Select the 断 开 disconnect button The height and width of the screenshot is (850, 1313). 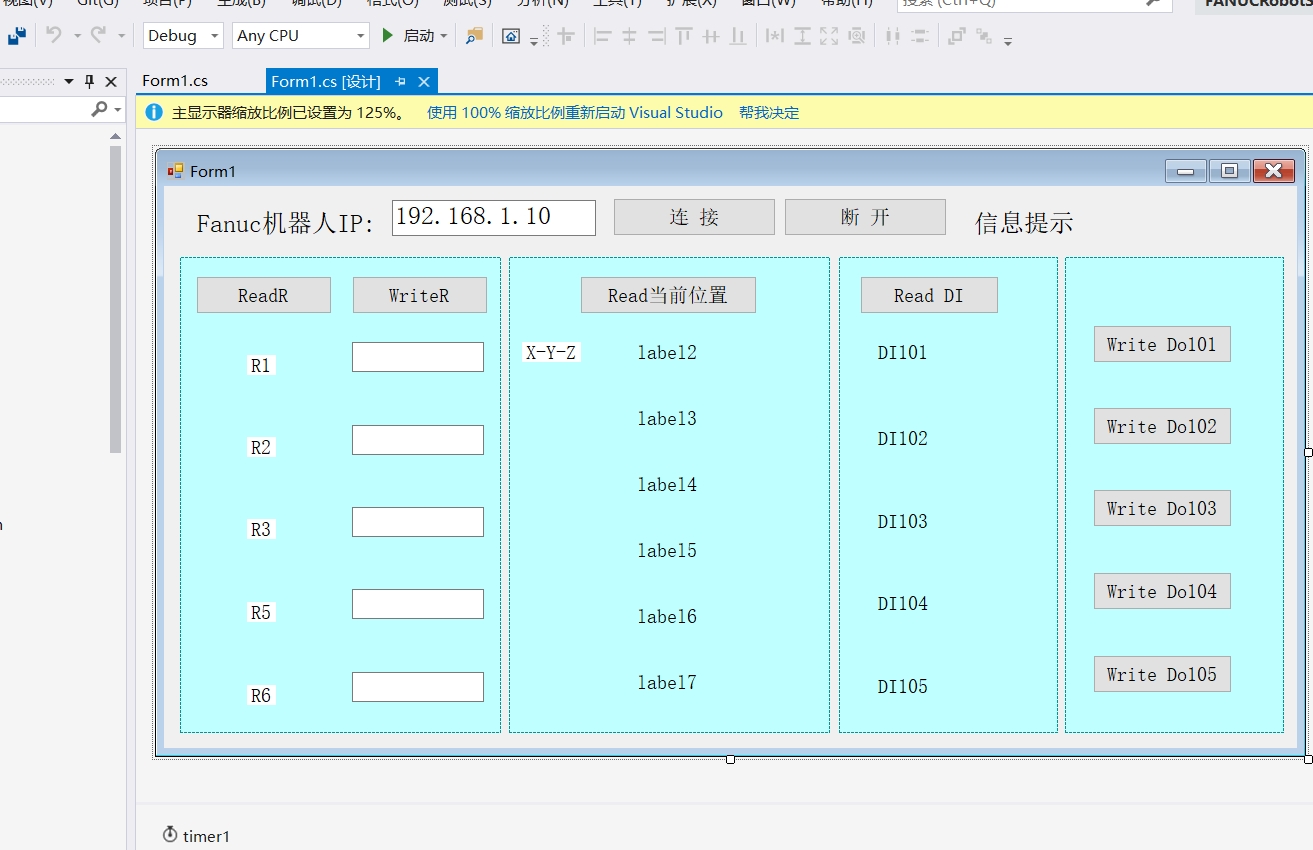coord(865,217)
